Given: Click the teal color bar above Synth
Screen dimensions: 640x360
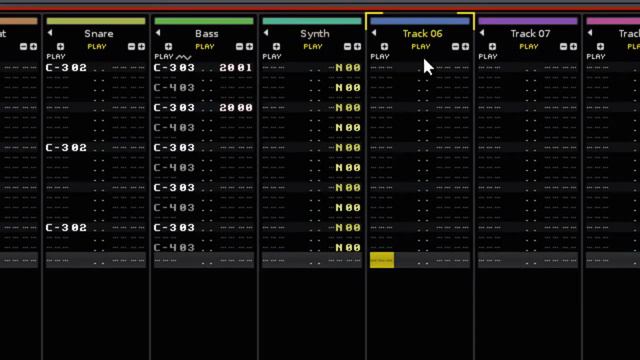Looking at the screenshot, I should click(312, 21).
